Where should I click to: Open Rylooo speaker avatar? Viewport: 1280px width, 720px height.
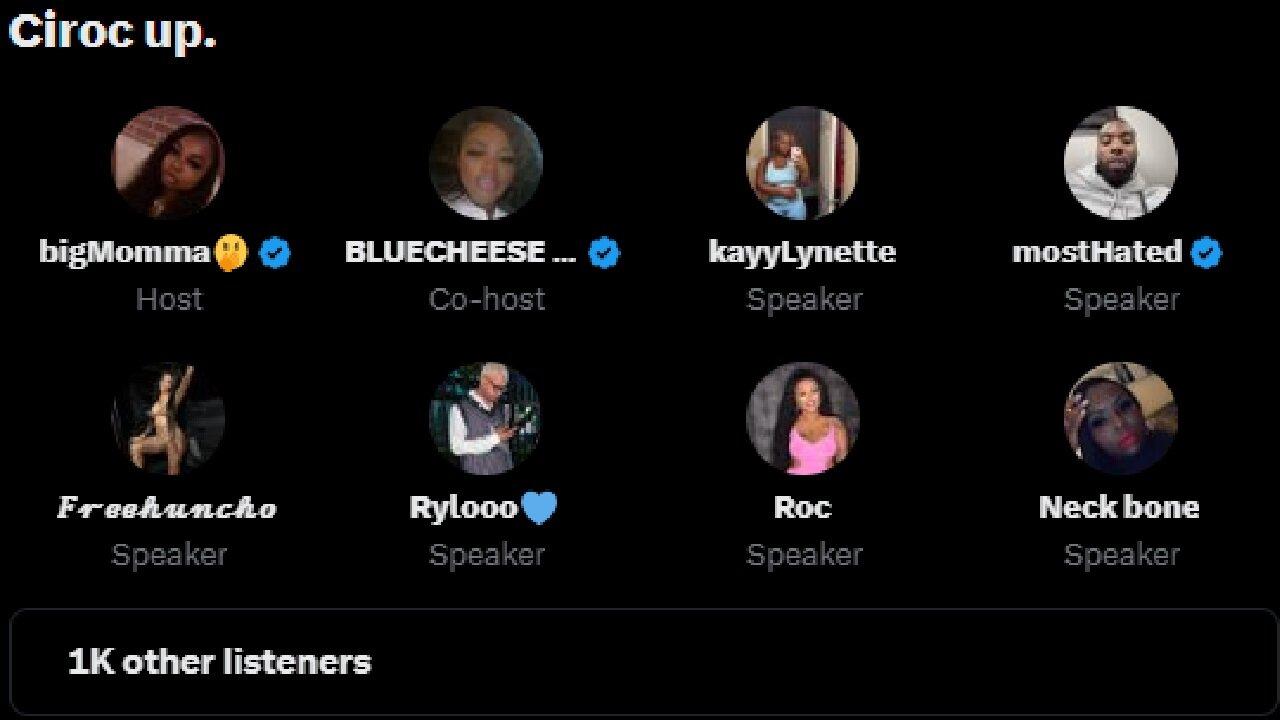(485, 418)
